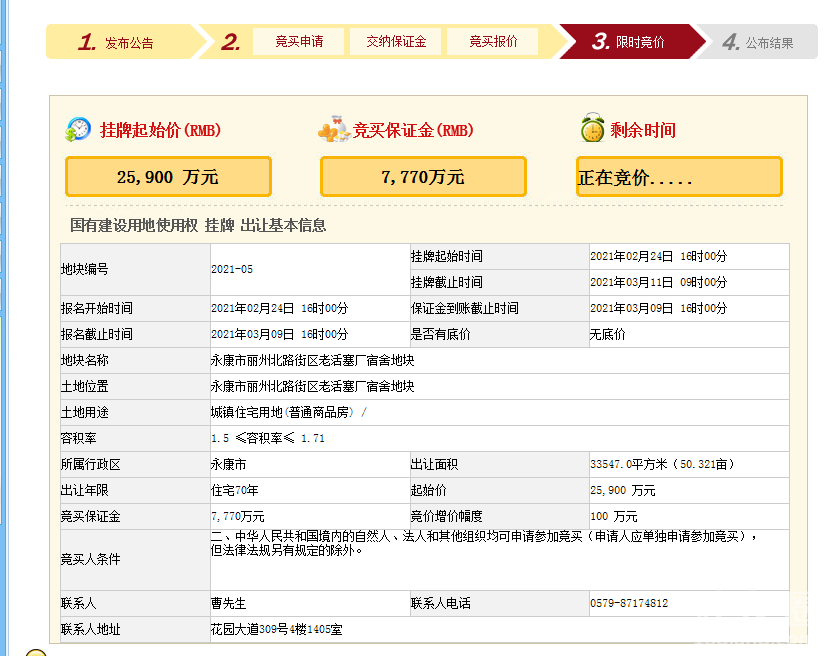Click address 花园大道309号4楼1405室
832x656 pixels.
[276, 630]
